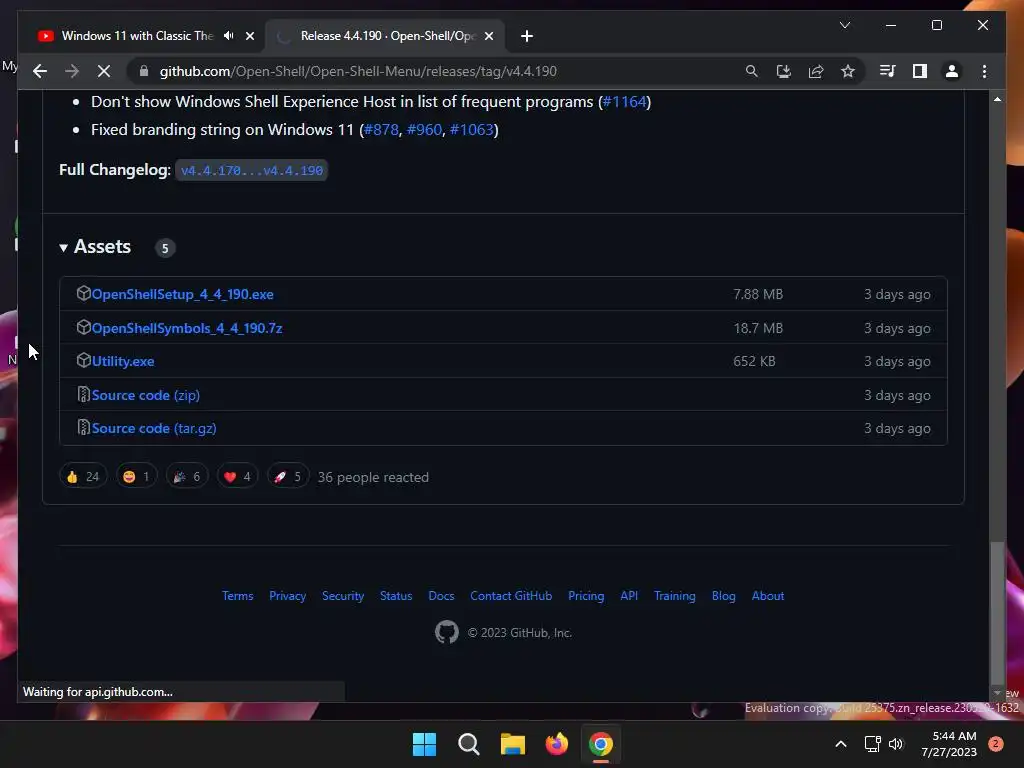This screenshot has height=768, width=1024.
Task: Open the Status footer link
Action: pyautogui.click(x=396, y=596)
